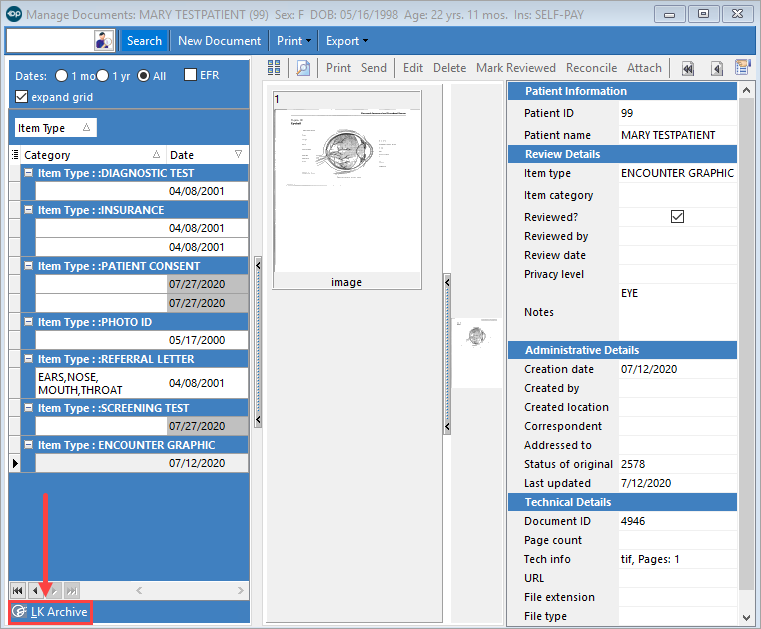Switch to thumbnail grid view icon

(x=274, y=67)
